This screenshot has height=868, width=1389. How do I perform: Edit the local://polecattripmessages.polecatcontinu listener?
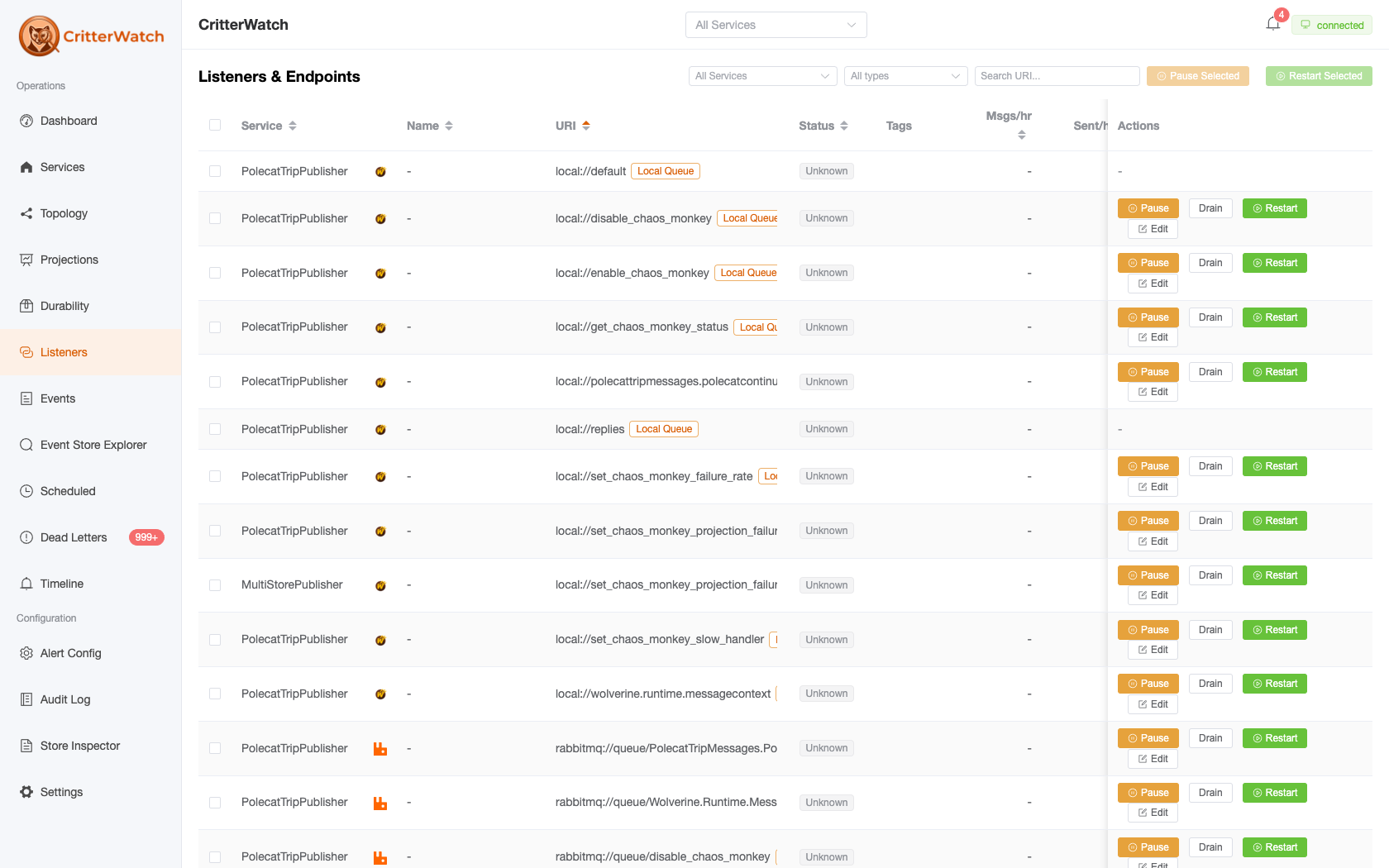point(1153,392)
